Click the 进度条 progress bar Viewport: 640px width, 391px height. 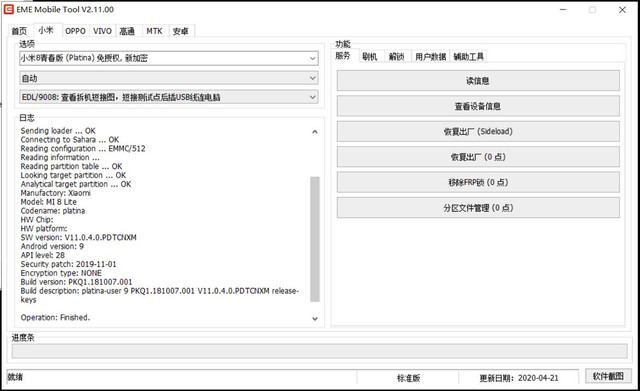[x=319, y=351]
